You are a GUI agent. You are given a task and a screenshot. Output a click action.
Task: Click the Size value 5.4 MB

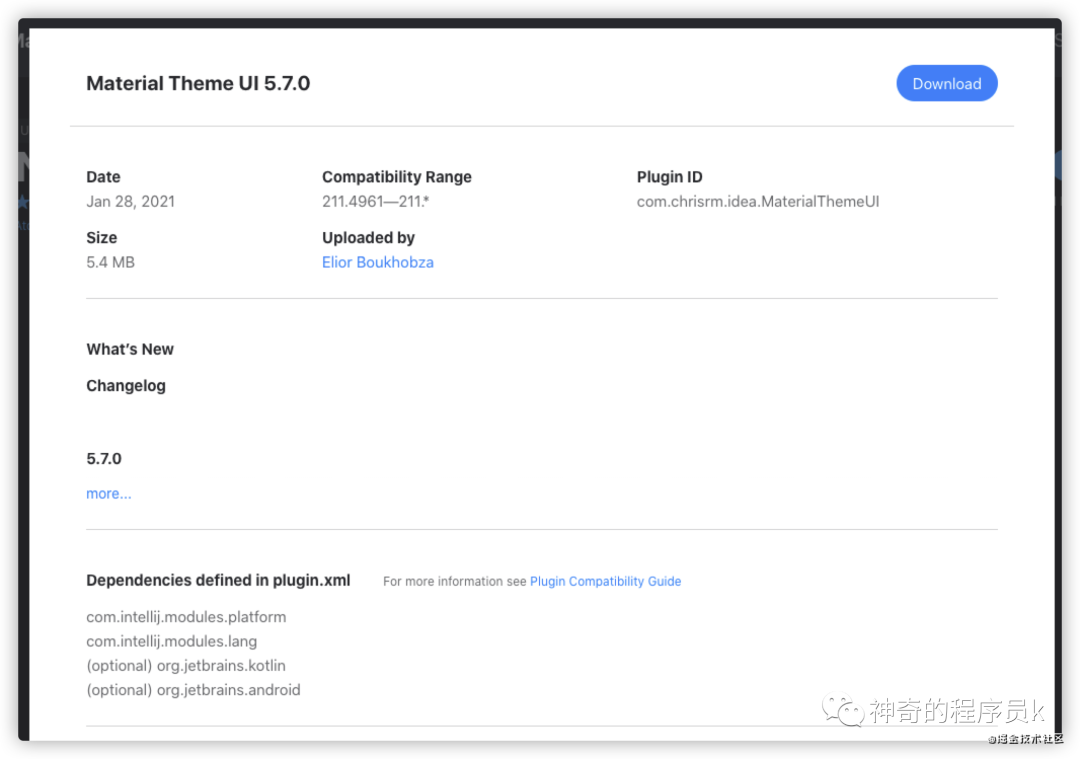pos(110,262)
